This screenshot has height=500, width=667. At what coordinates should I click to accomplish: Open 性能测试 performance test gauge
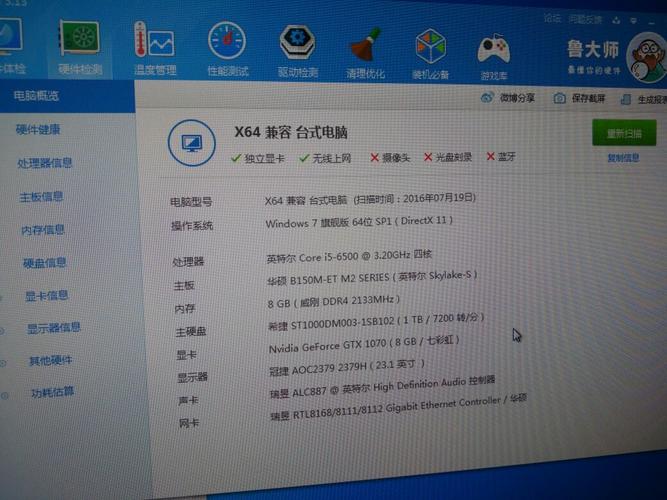coord(228,49)
